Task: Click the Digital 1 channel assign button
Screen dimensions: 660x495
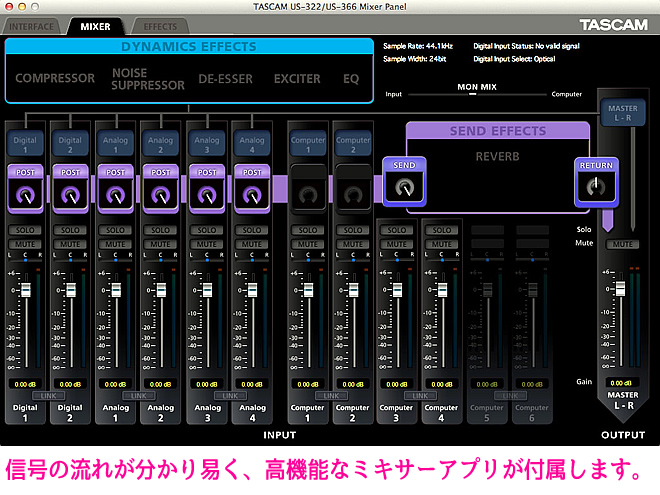Action: pyautogui.click(x=25, y=144)
